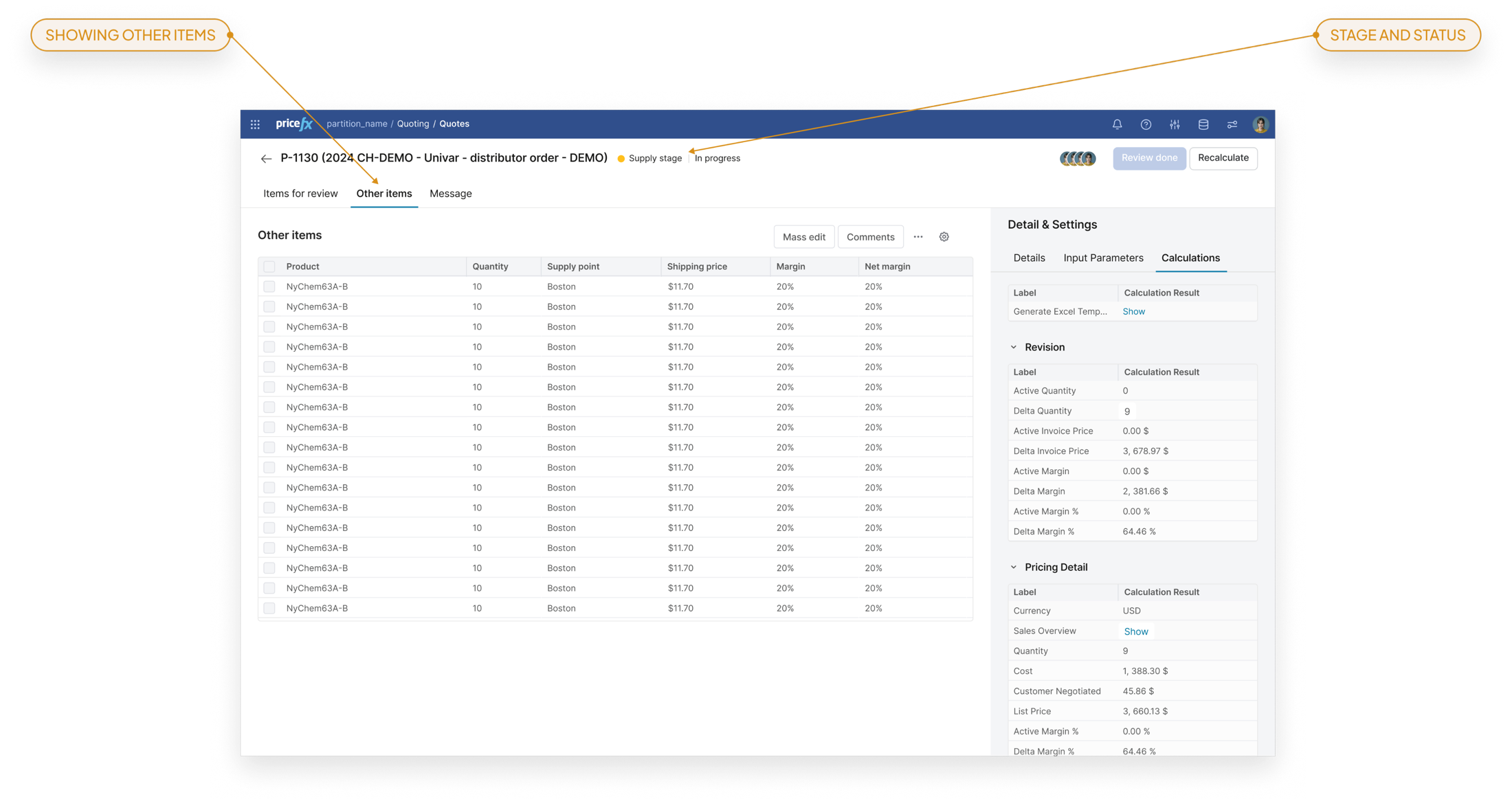The image size is (1512, 799).
Task: Click the reviewers avatar group
Action: (x=1078, y=159)
